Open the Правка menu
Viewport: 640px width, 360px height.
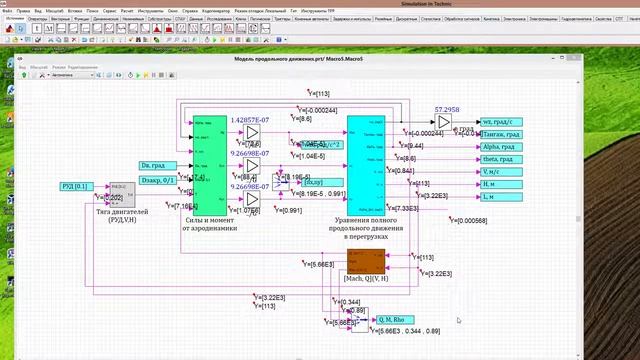point(23,11)
